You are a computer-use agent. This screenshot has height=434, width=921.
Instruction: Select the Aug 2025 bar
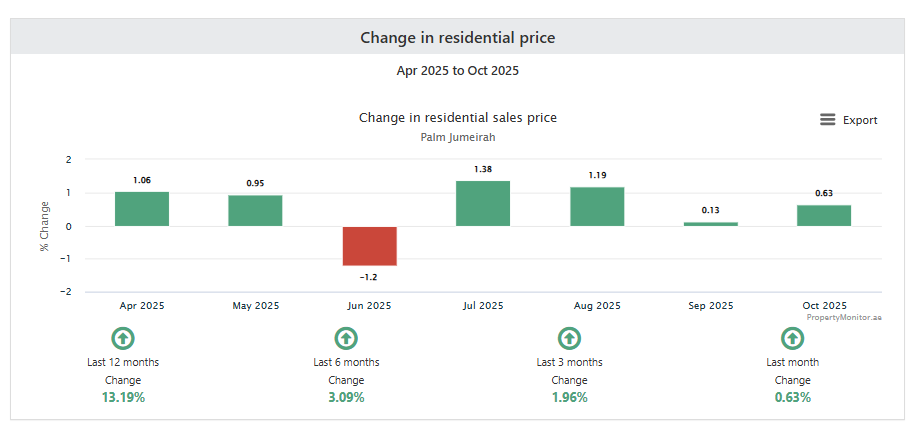click(x=597, y=206)
